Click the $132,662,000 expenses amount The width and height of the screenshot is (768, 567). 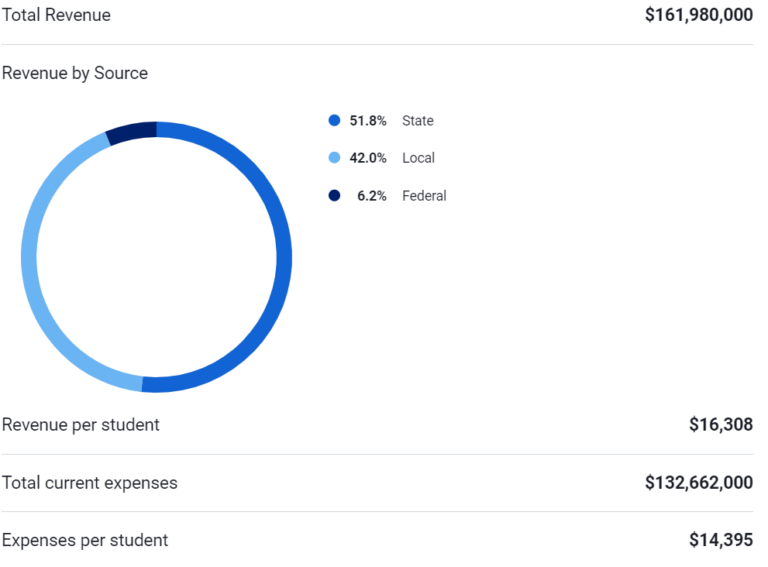(x=699, y=483)
